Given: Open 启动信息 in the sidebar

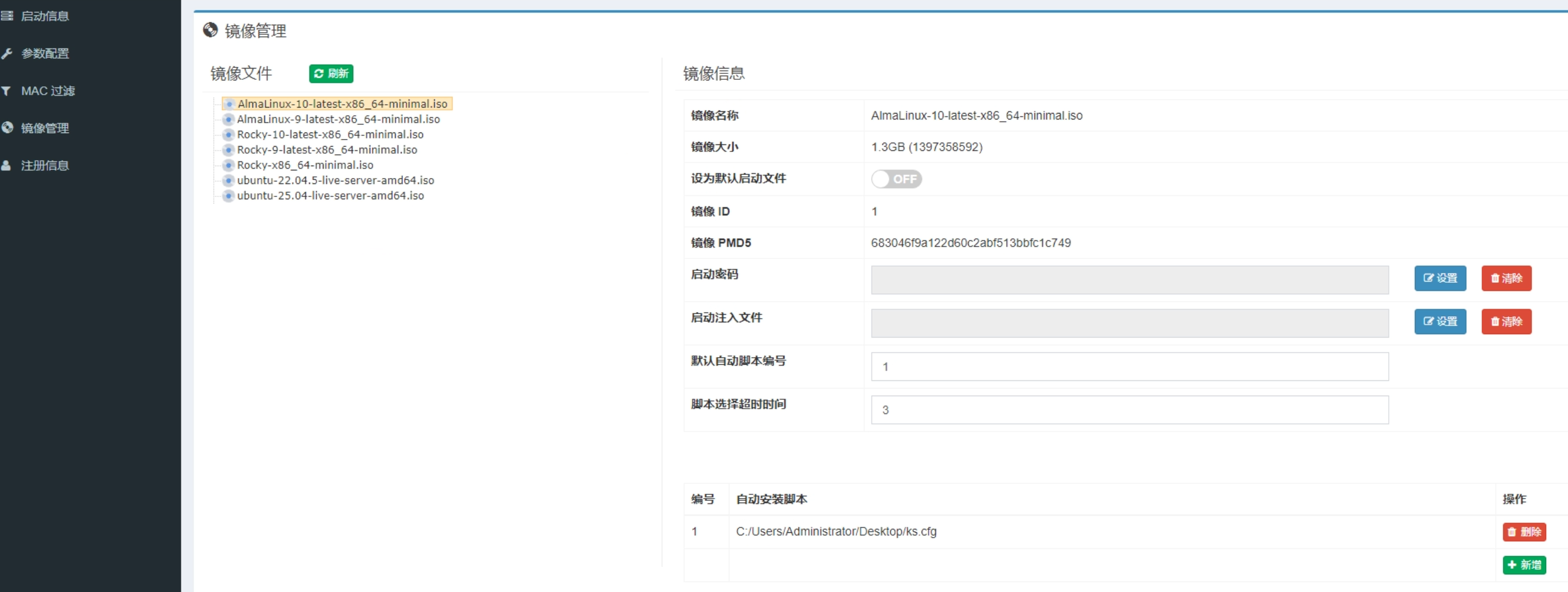Looking at the screenshot, I should pos(44,17).
